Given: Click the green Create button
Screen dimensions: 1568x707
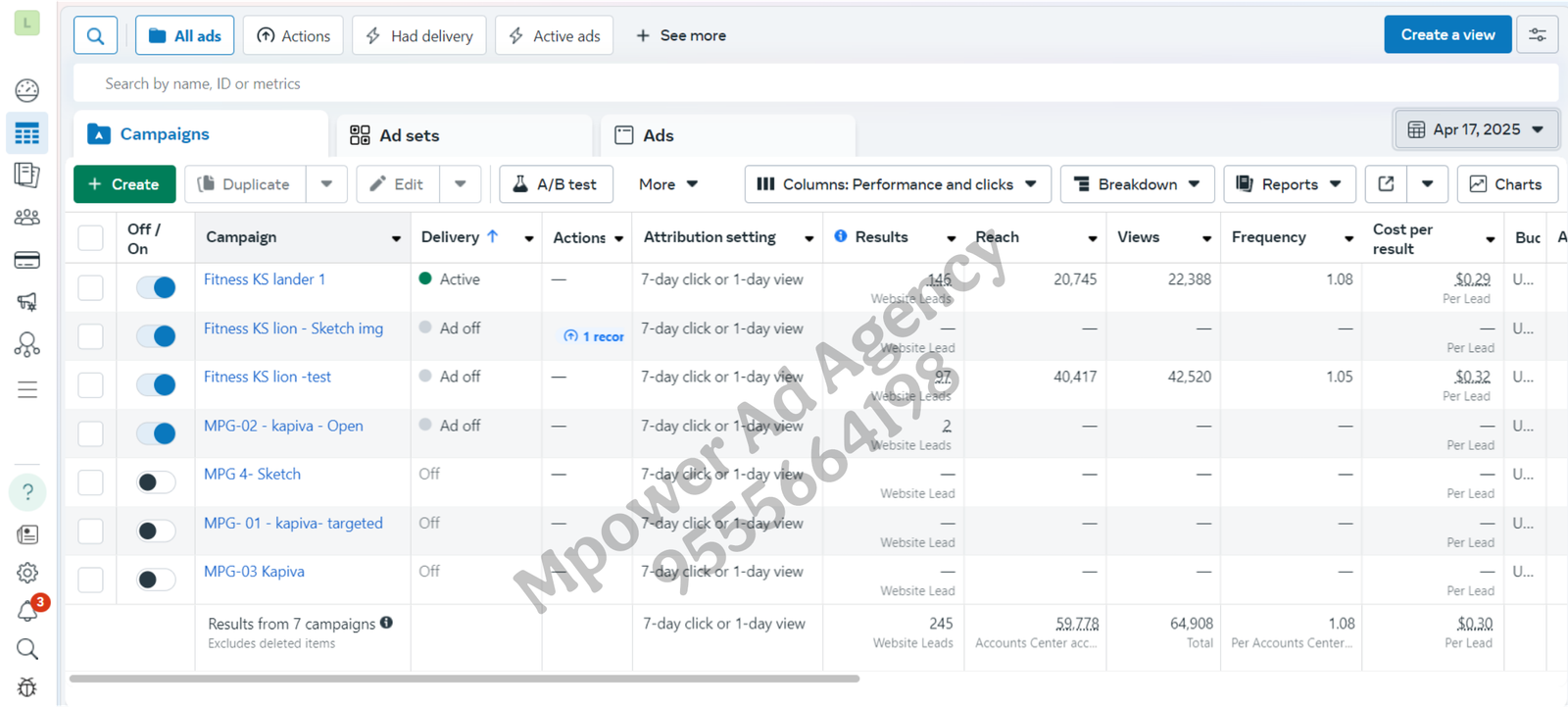Looking at the screenshot, I should click(124, 184).
